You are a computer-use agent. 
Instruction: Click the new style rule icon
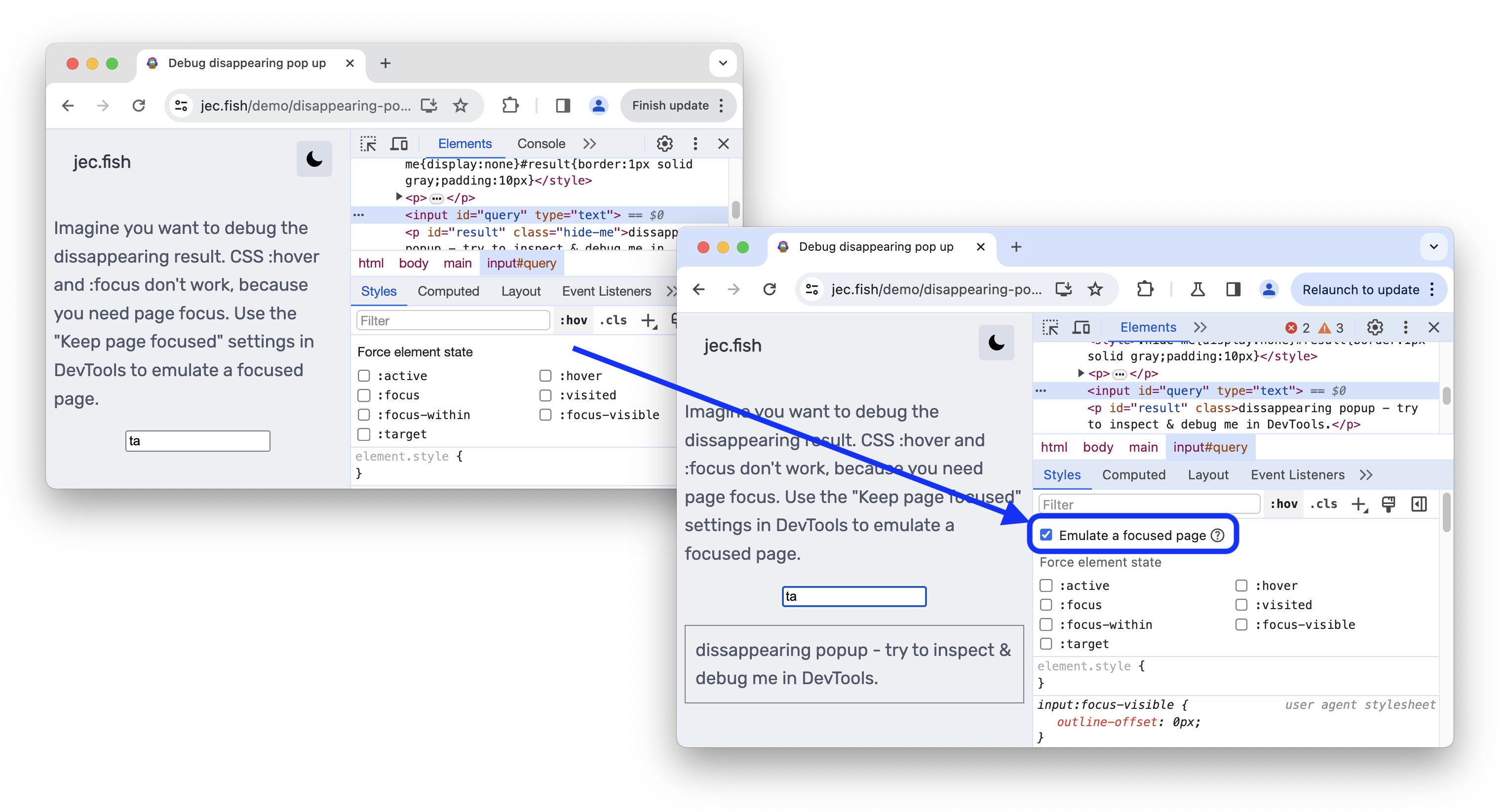click(x=1358, y=504)
